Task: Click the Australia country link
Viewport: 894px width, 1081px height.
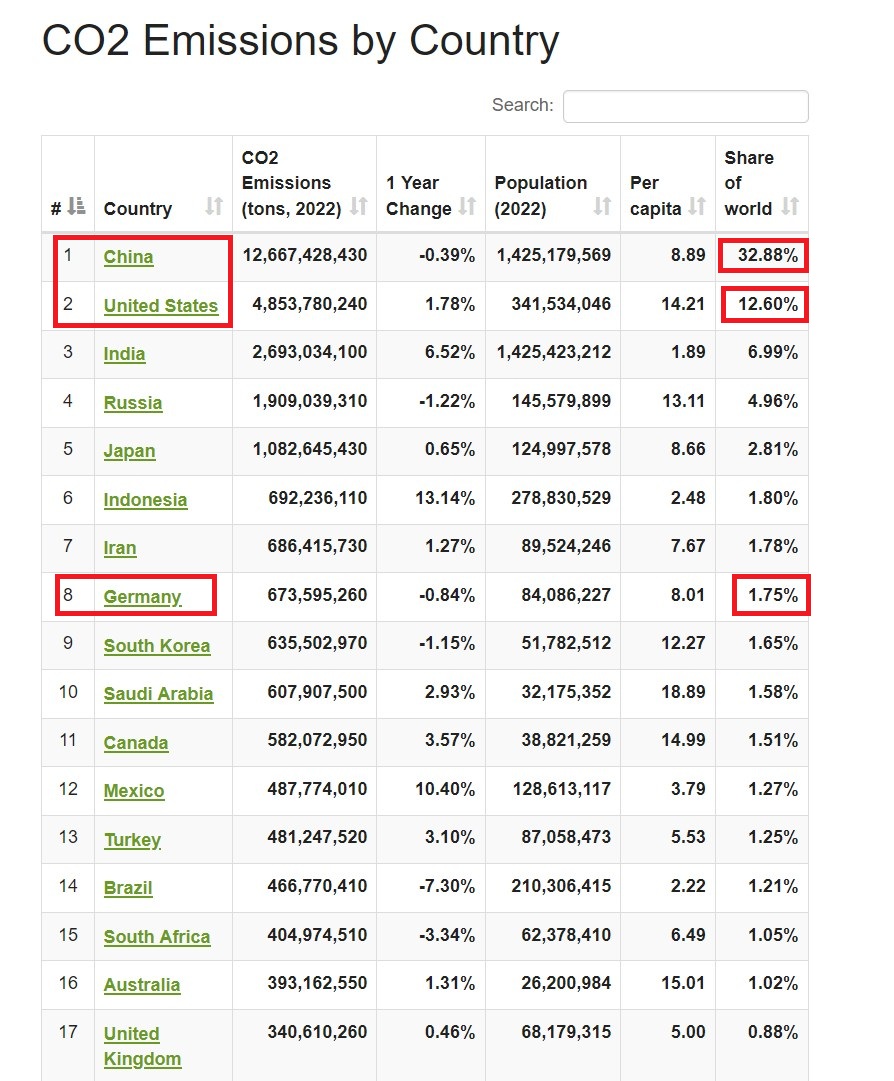Action: click(142, 985)
